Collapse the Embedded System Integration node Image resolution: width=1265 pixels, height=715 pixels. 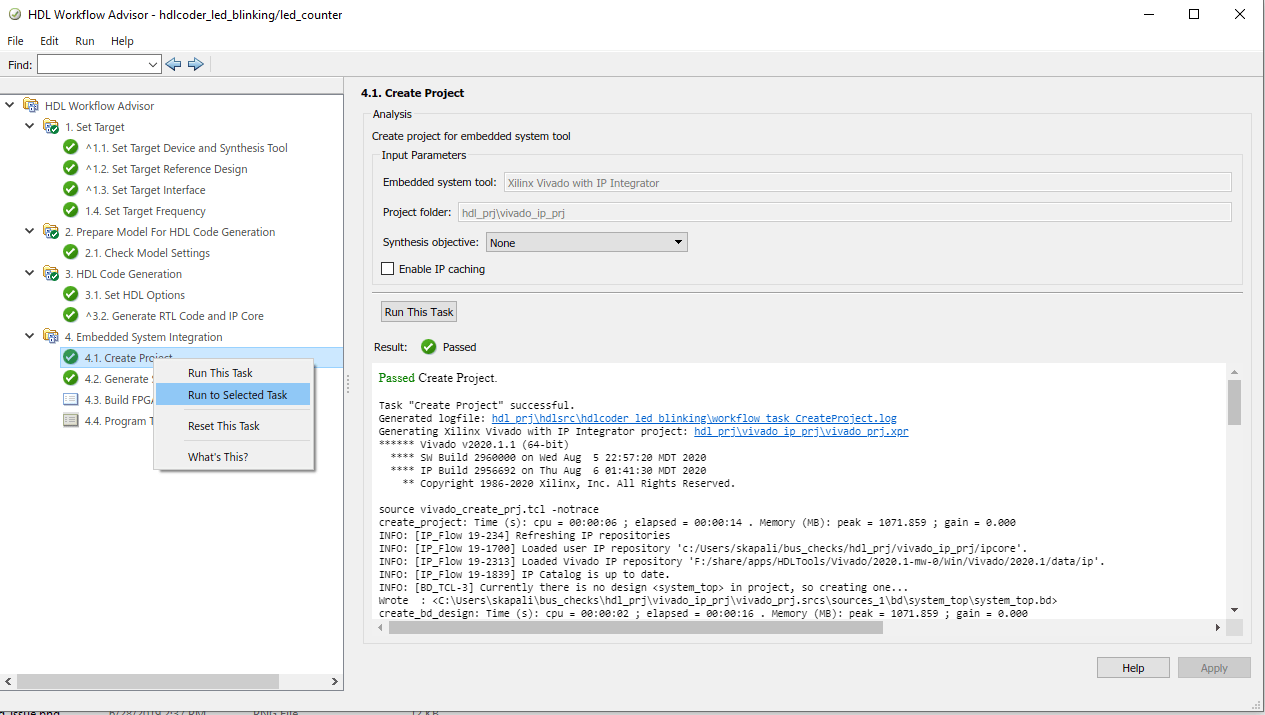point(30,336)
